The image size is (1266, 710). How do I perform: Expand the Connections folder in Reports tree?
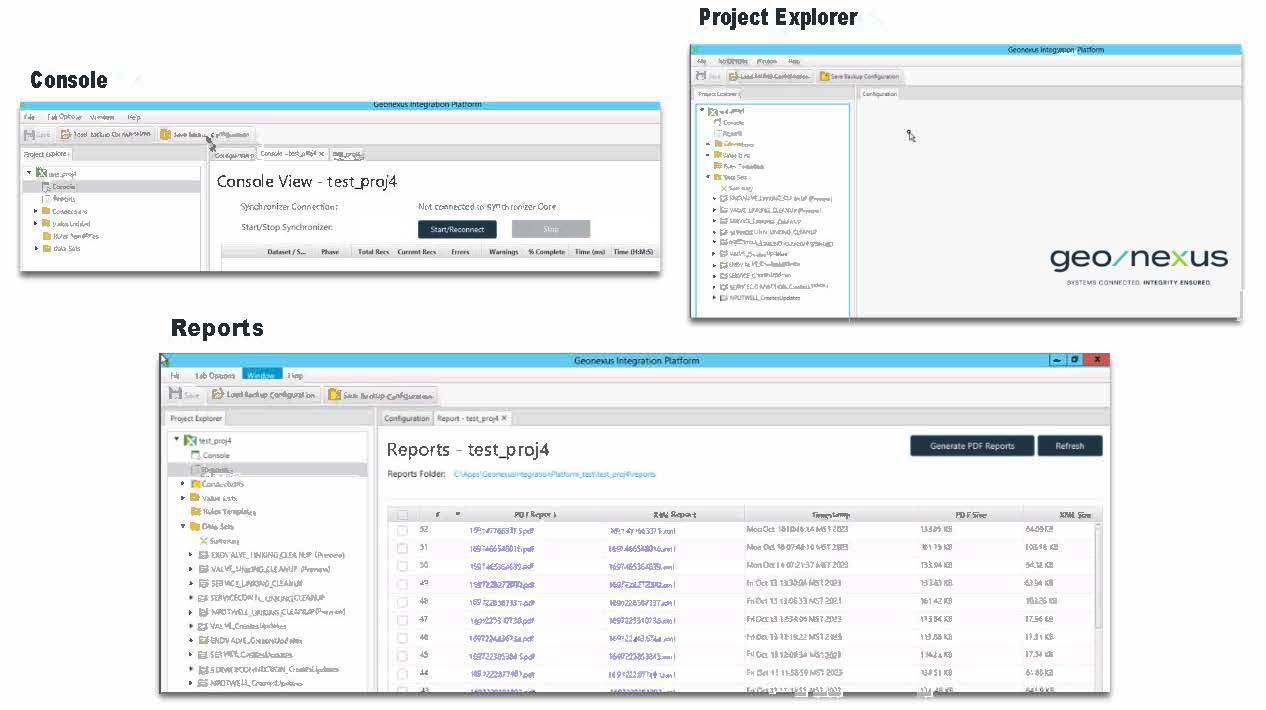click(x=183, y=484)
